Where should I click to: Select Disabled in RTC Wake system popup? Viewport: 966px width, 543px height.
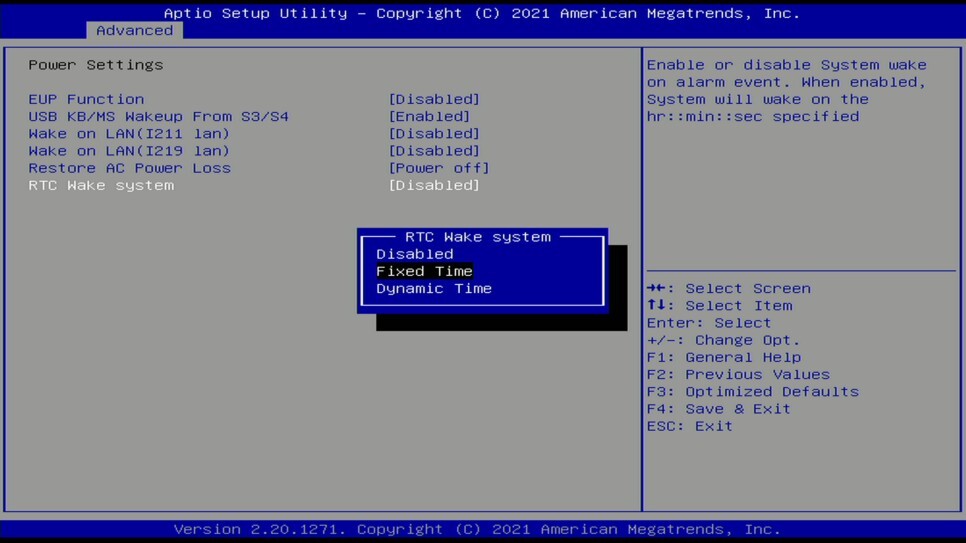(x=415, y=254)
